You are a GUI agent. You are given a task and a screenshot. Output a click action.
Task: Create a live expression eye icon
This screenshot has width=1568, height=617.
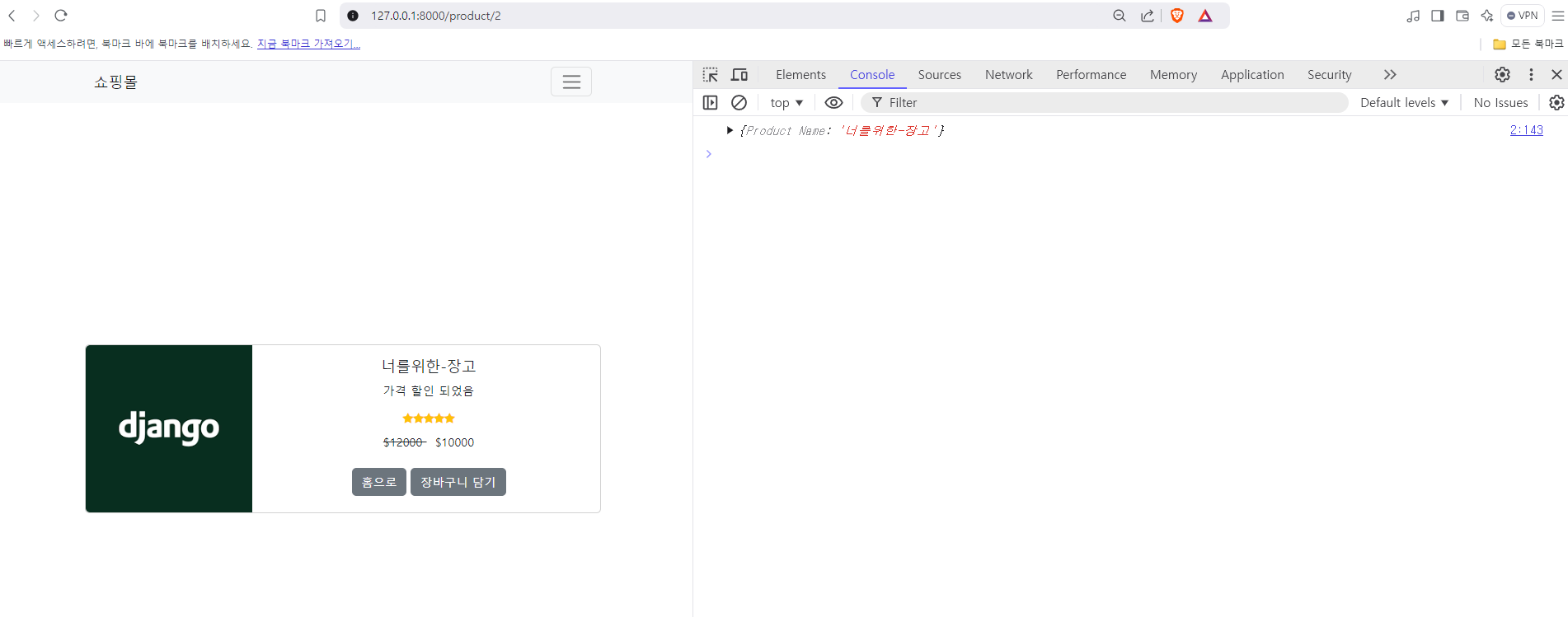pos(834,103)
